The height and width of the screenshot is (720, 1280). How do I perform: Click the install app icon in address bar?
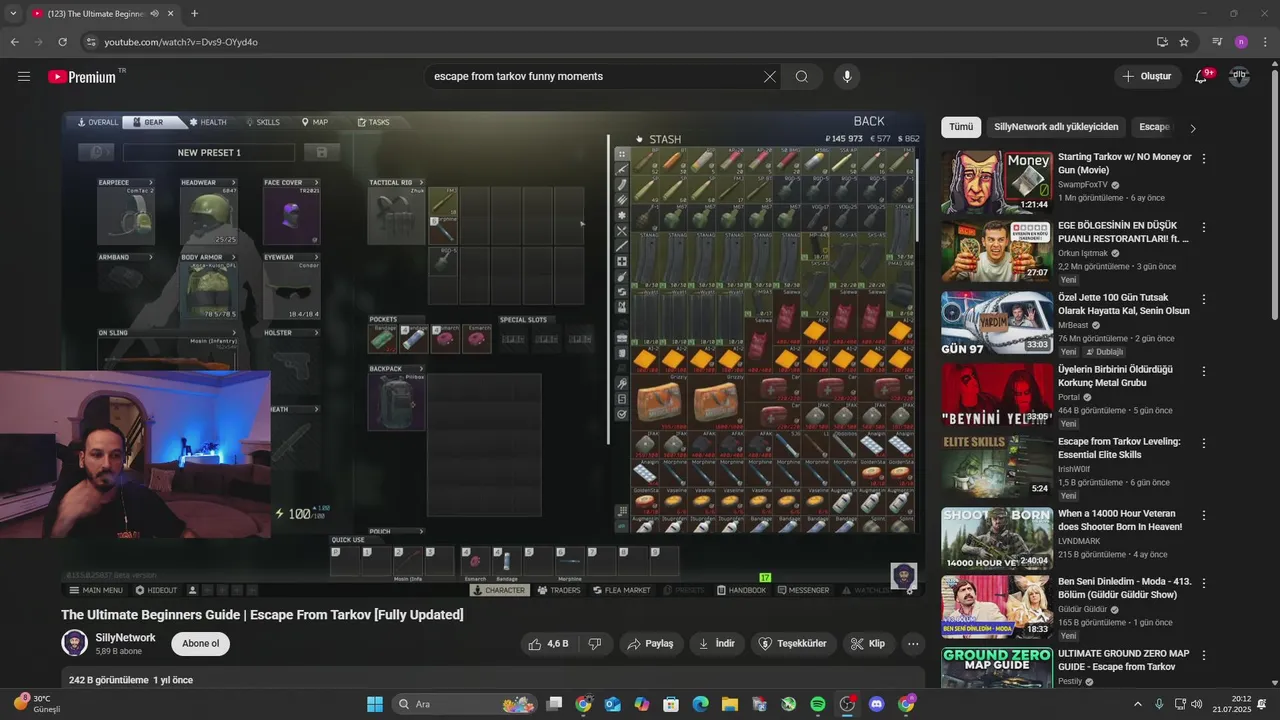coord(1162,42)
